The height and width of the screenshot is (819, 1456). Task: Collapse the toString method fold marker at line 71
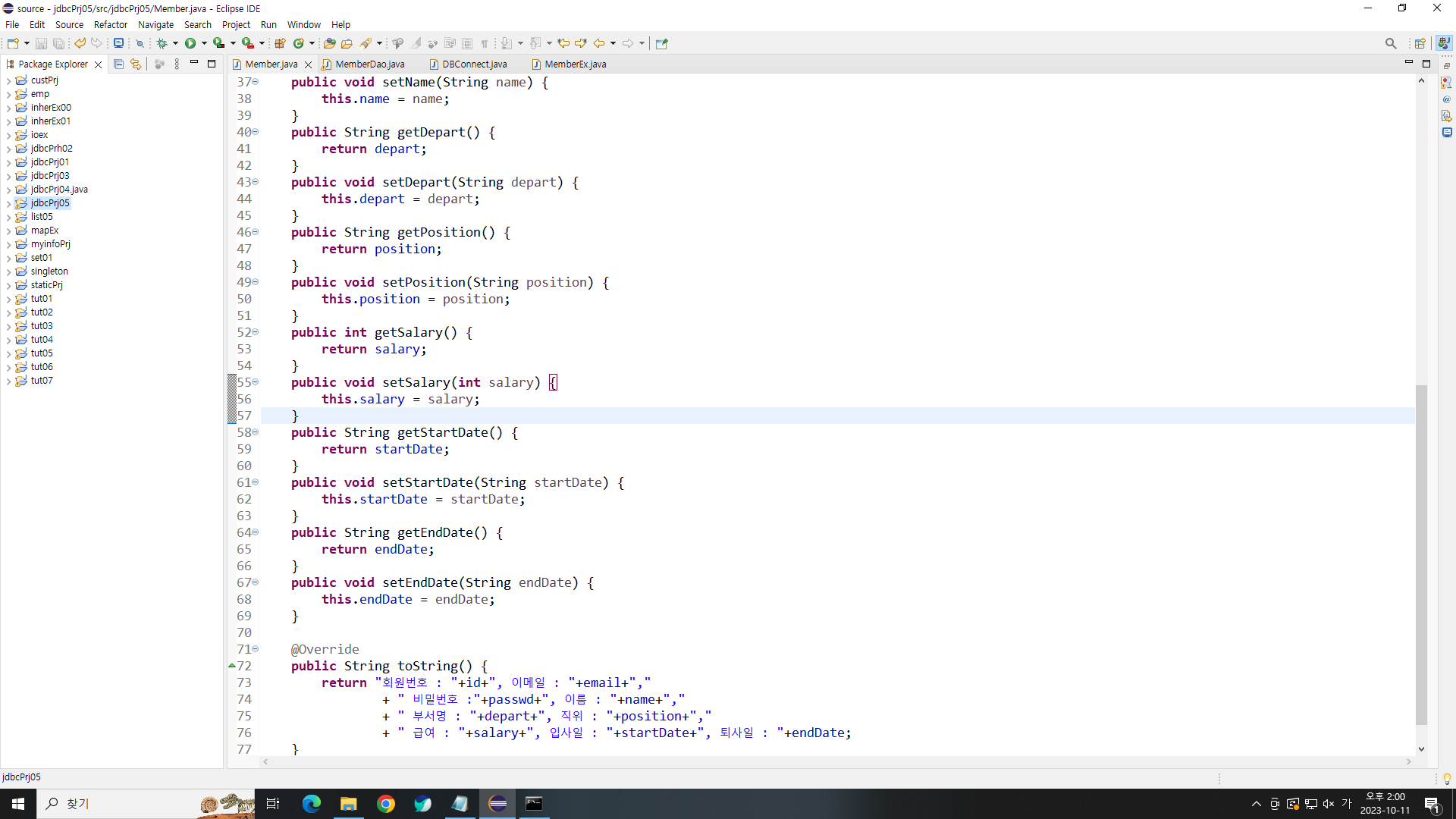click(x=256, y=649)
